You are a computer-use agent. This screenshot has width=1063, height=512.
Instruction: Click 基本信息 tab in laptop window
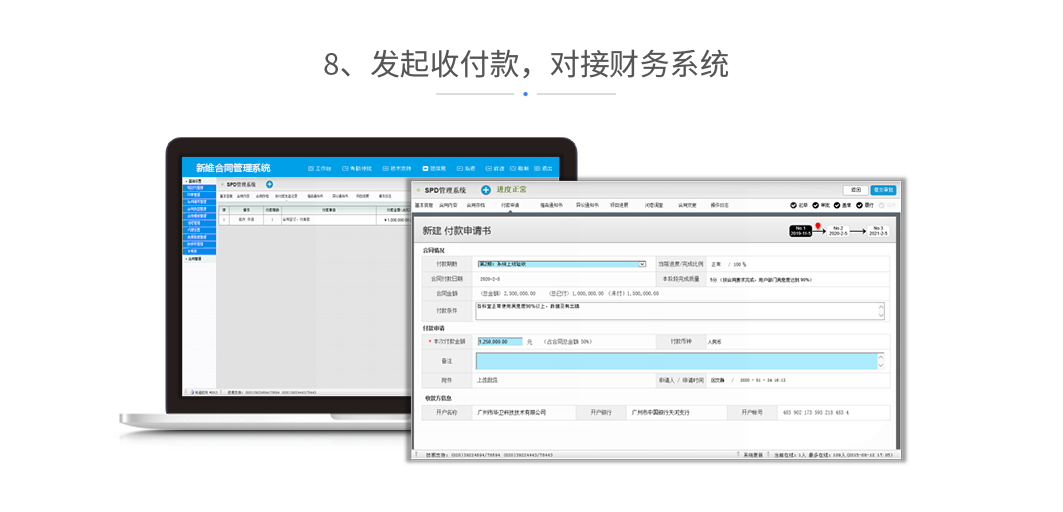coord(226,196)
